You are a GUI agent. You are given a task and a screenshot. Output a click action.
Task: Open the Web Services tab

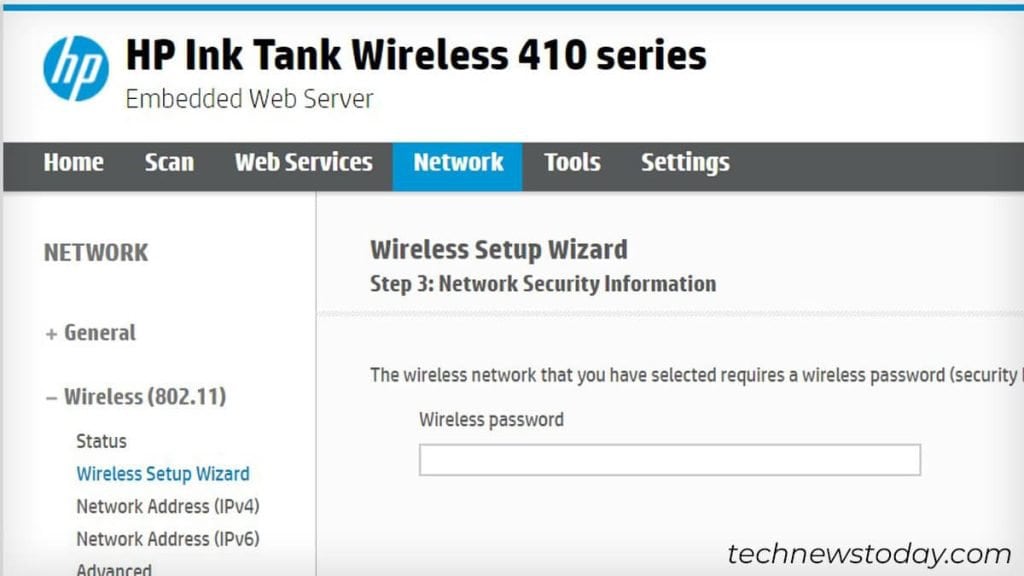[303, 163]
